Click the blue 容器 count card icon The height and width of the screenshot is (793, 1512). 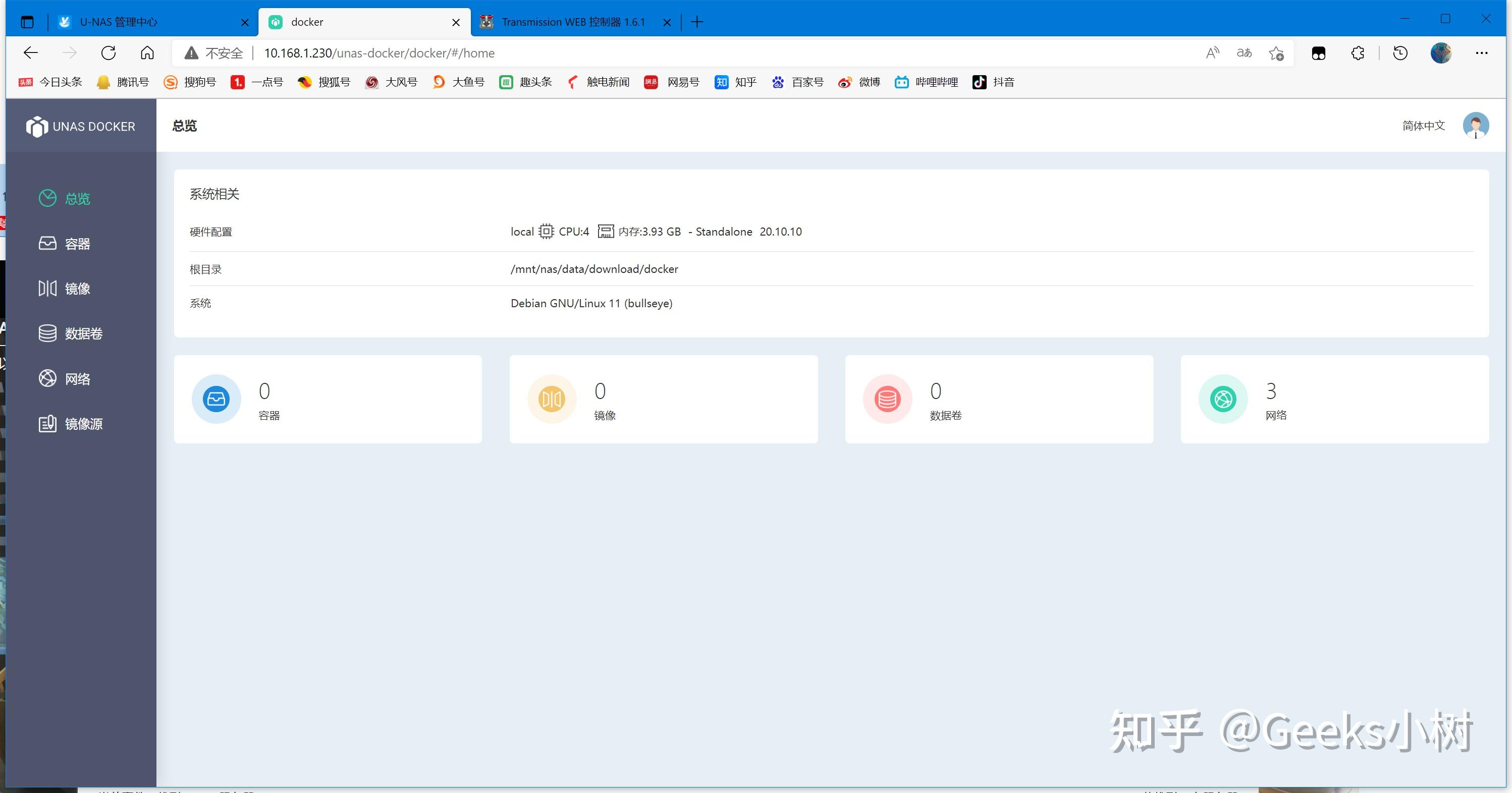pos(216,399)
